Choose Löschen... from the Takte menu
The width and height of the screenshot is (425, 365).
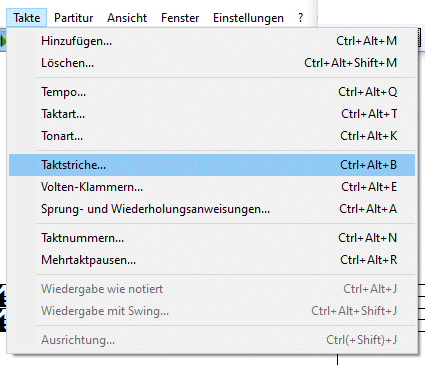point(212,63)
